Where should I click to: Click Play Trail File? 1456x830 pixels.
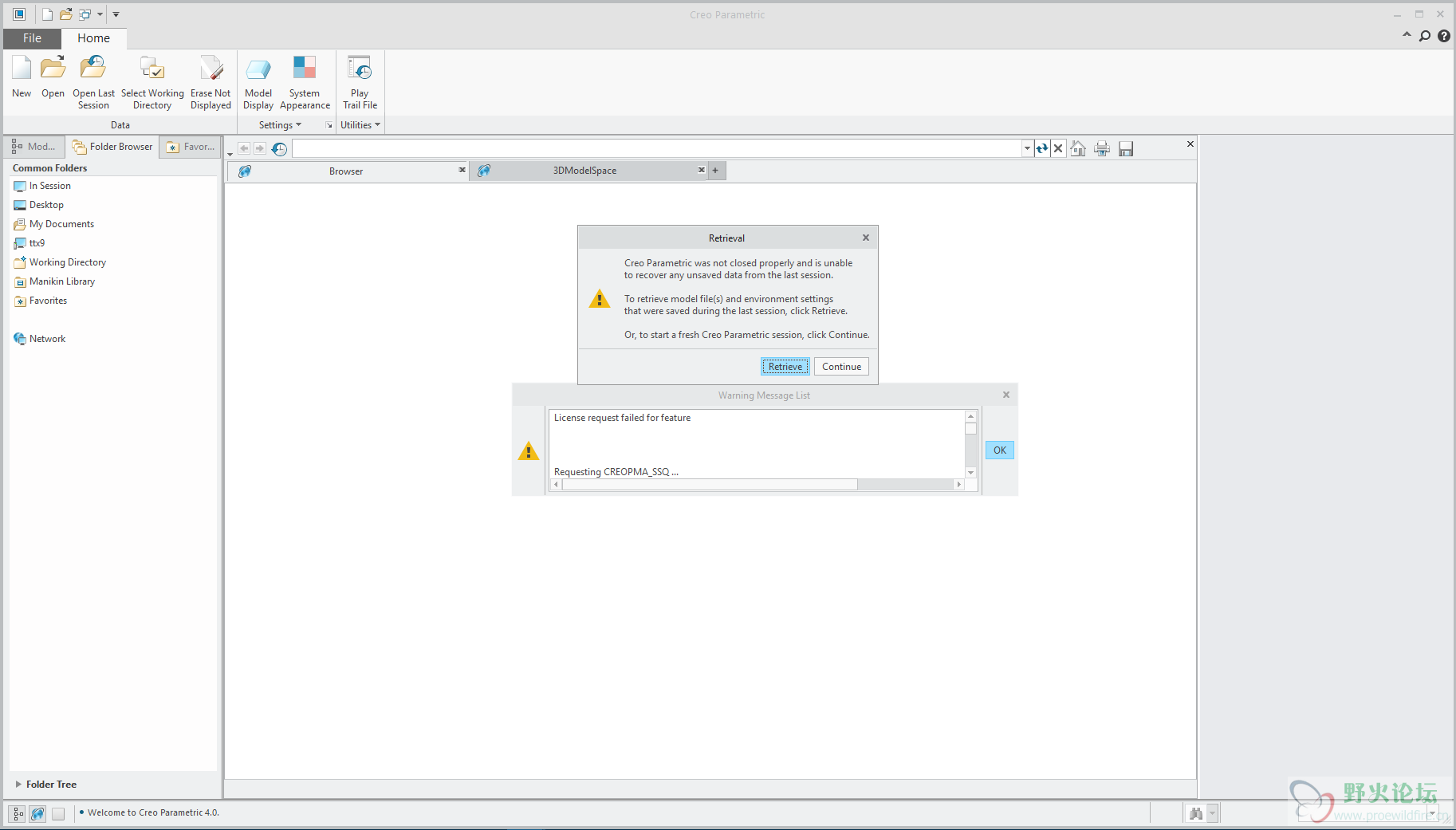pyautogui.click(x=360, y=82)
